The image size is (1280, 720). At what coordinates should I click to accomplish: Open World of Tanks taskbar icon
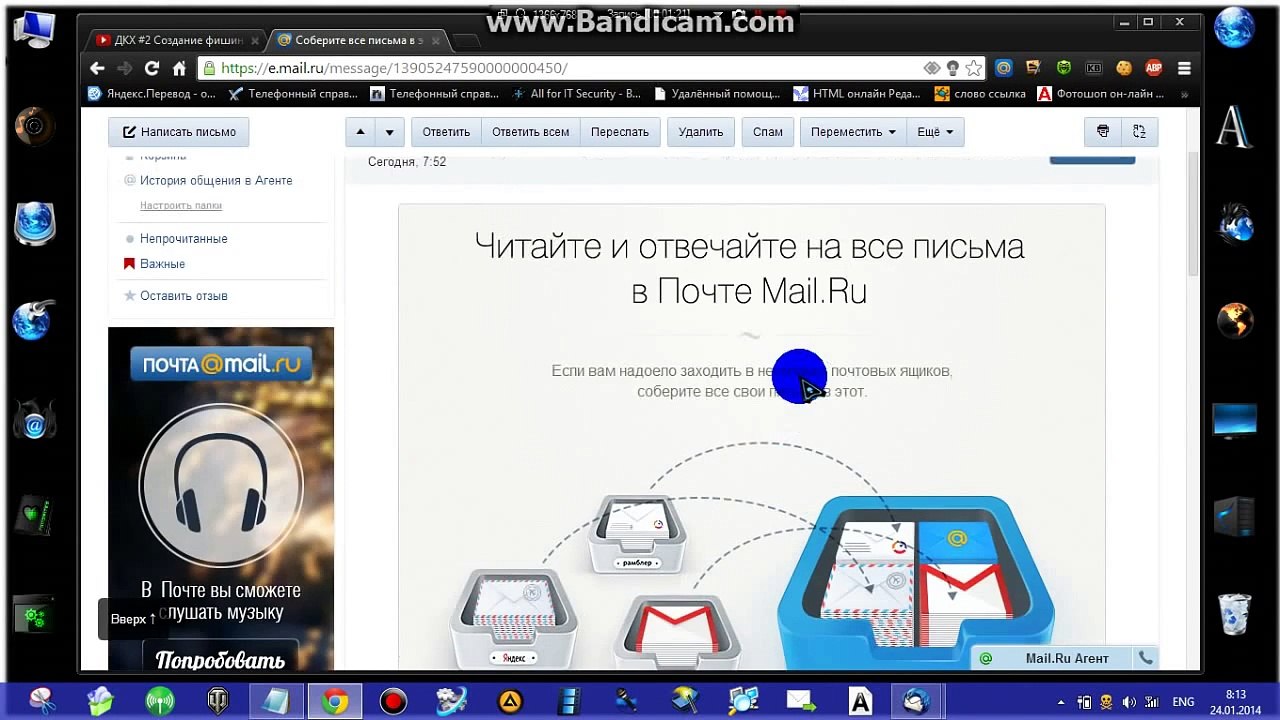pyautogui.click(x=217, y=701)
